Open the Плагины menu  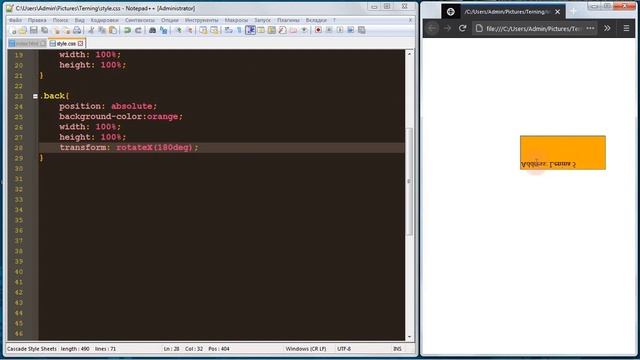tap(288, 20)
